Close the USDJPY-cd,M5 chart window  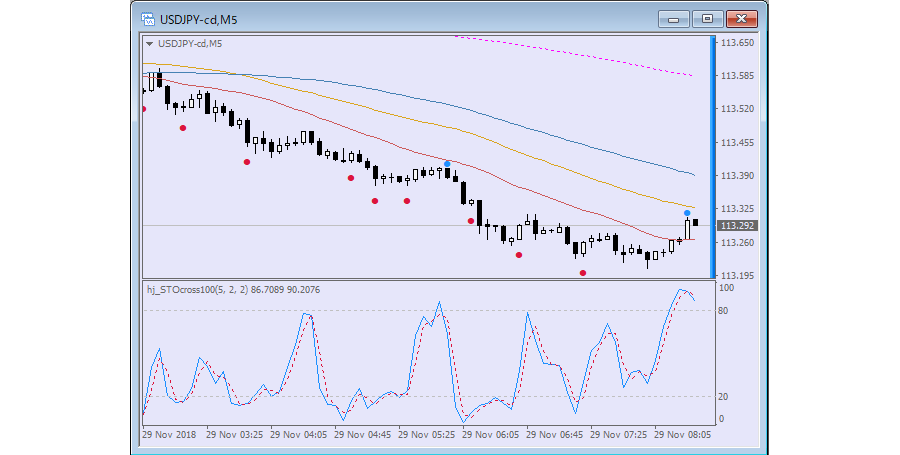(742, 20)
